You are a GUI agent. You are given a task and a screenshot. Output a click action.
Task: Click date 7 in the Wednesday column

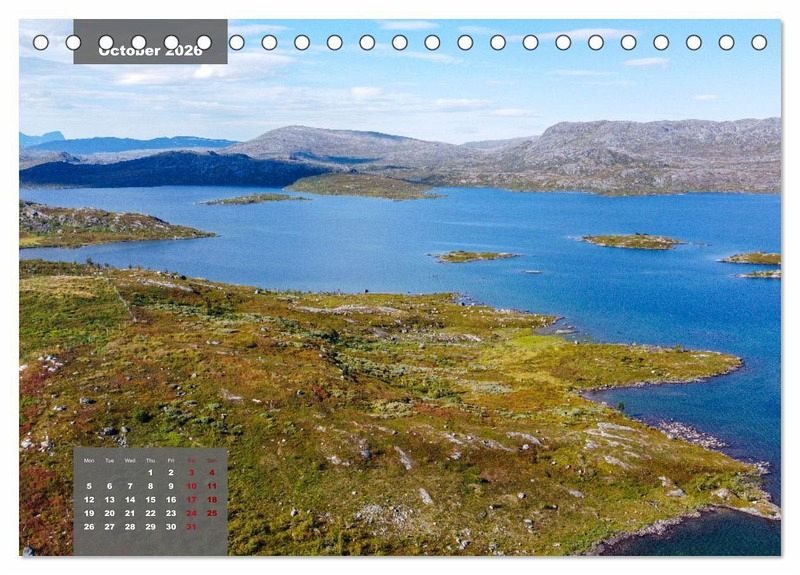[130, 486]
